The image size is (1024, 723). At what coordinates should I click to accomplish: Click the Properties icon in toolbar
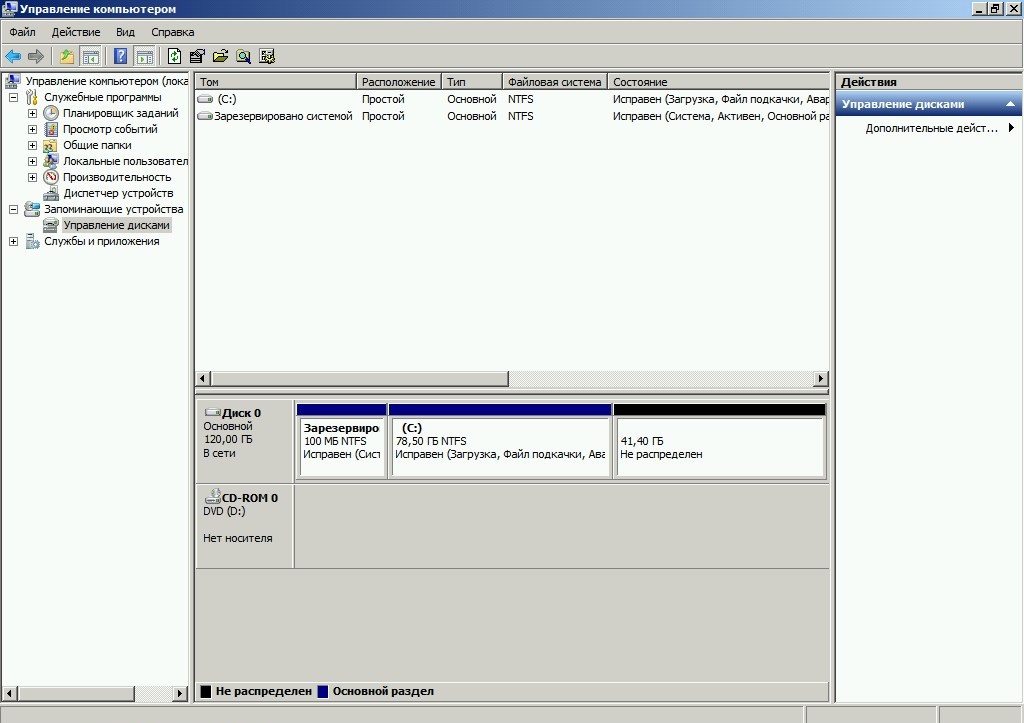197,56
